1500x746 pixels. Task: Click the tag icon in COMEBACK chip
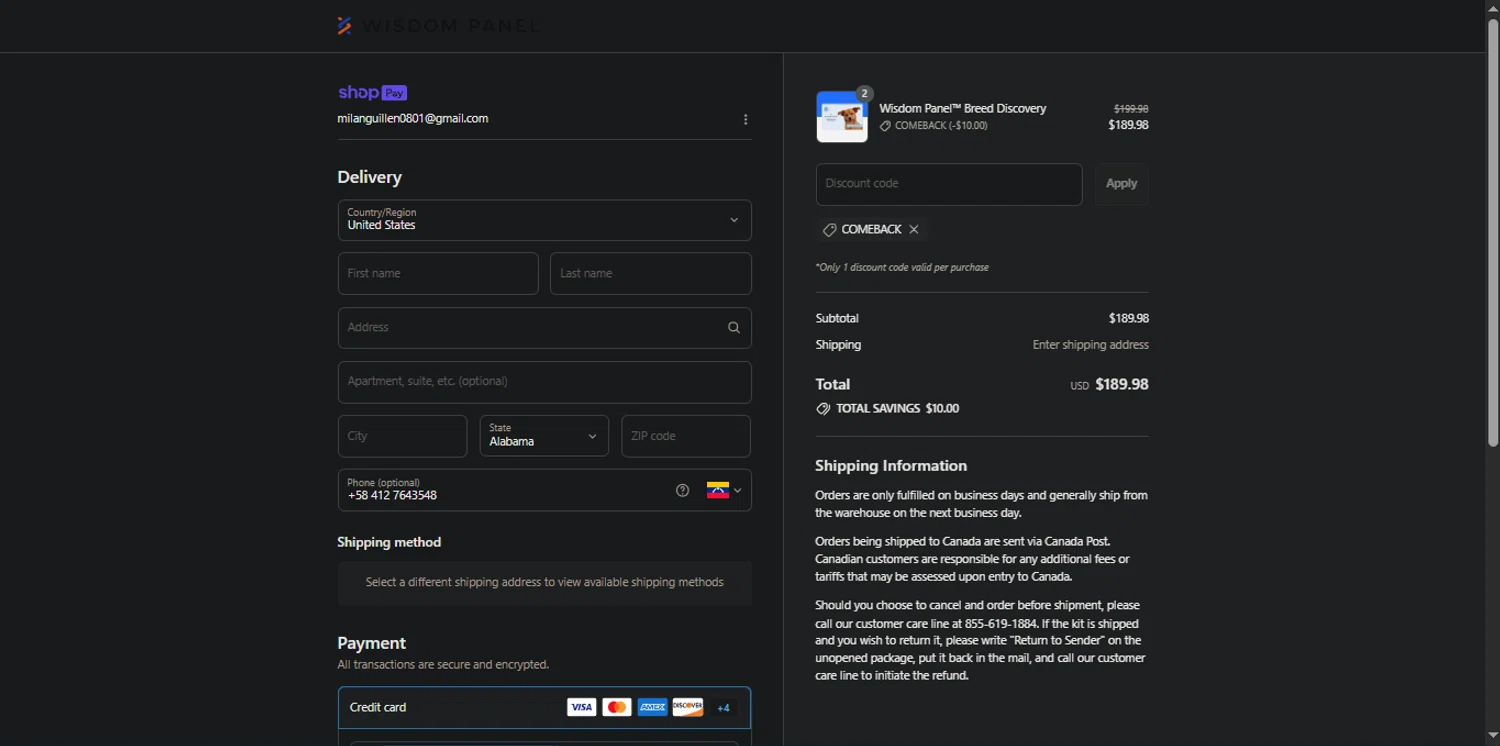[x=829, y=230]
